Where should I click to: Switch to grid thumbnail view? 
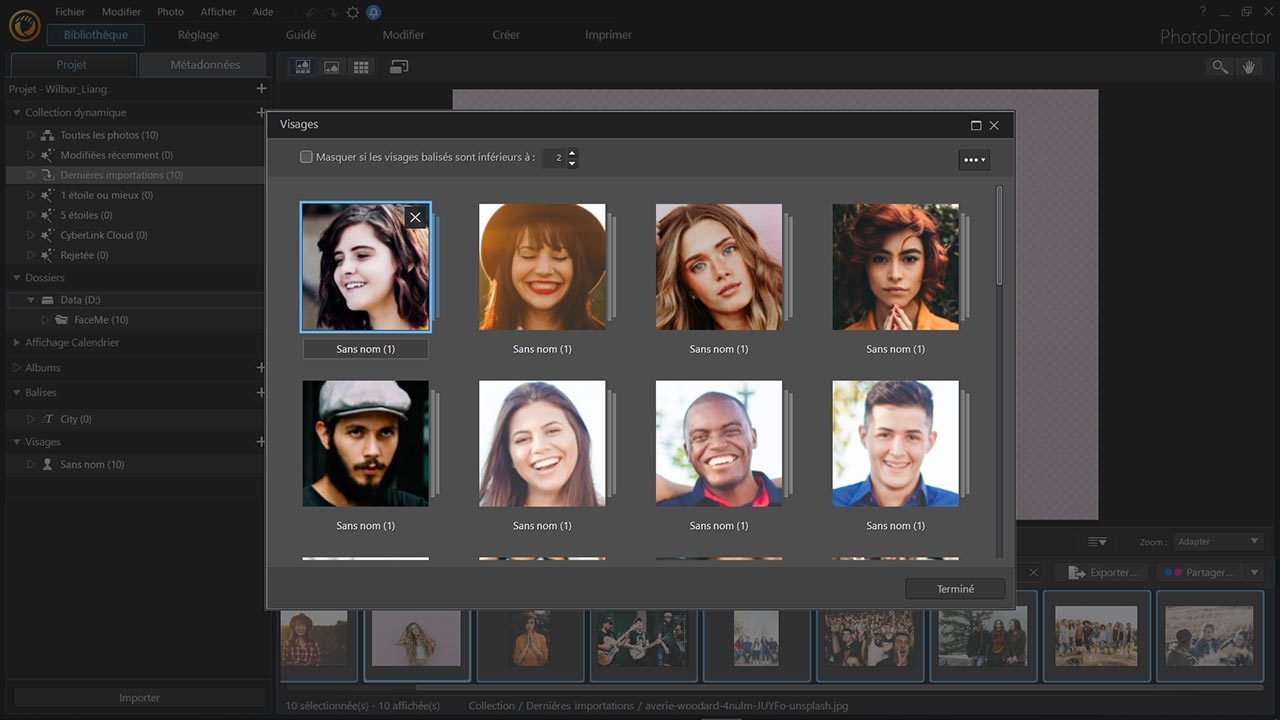pos(361,66)
